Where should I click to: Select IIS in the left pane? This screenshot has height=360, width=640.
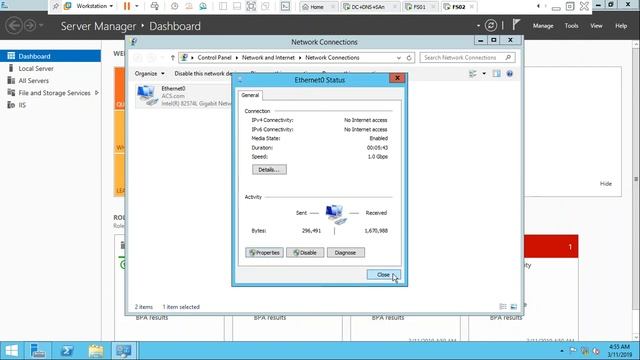click(50, 105)
